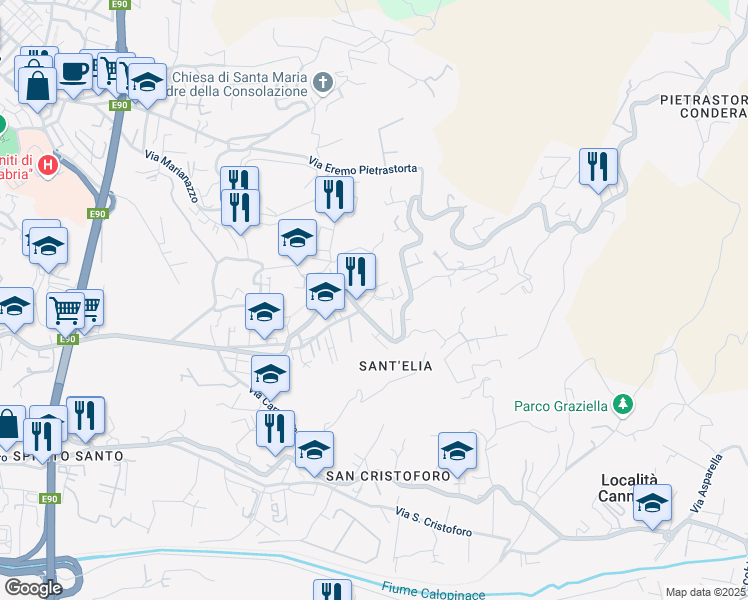This screenshot has height=600, width=748.
Task: Click the Via S. Cristoforo street label
Action: click(434, 521)
